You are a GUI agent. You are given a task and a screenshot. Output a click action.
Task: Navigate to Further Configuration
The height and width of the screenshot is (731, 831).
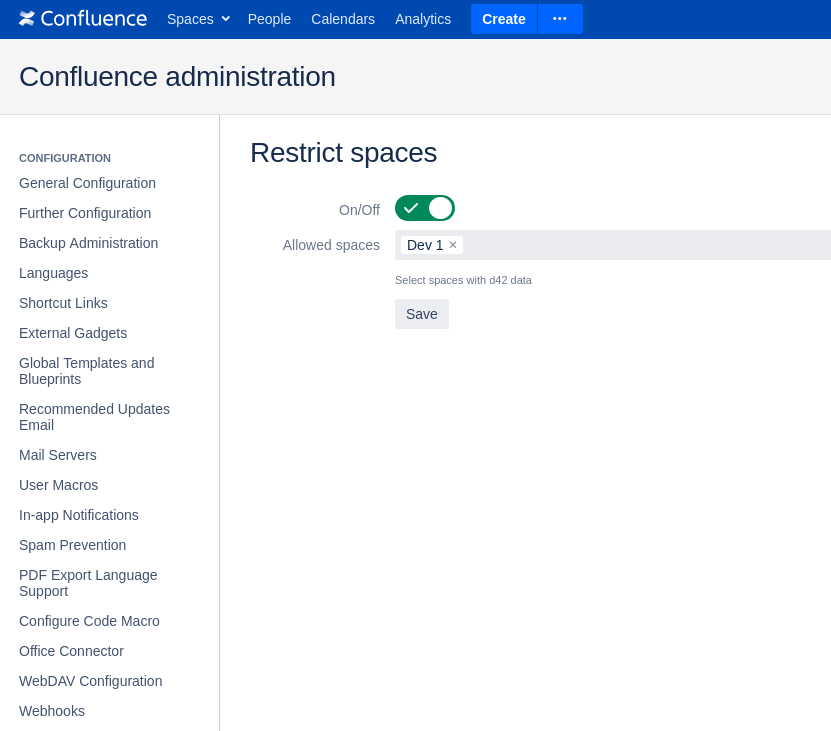point(85,213)
